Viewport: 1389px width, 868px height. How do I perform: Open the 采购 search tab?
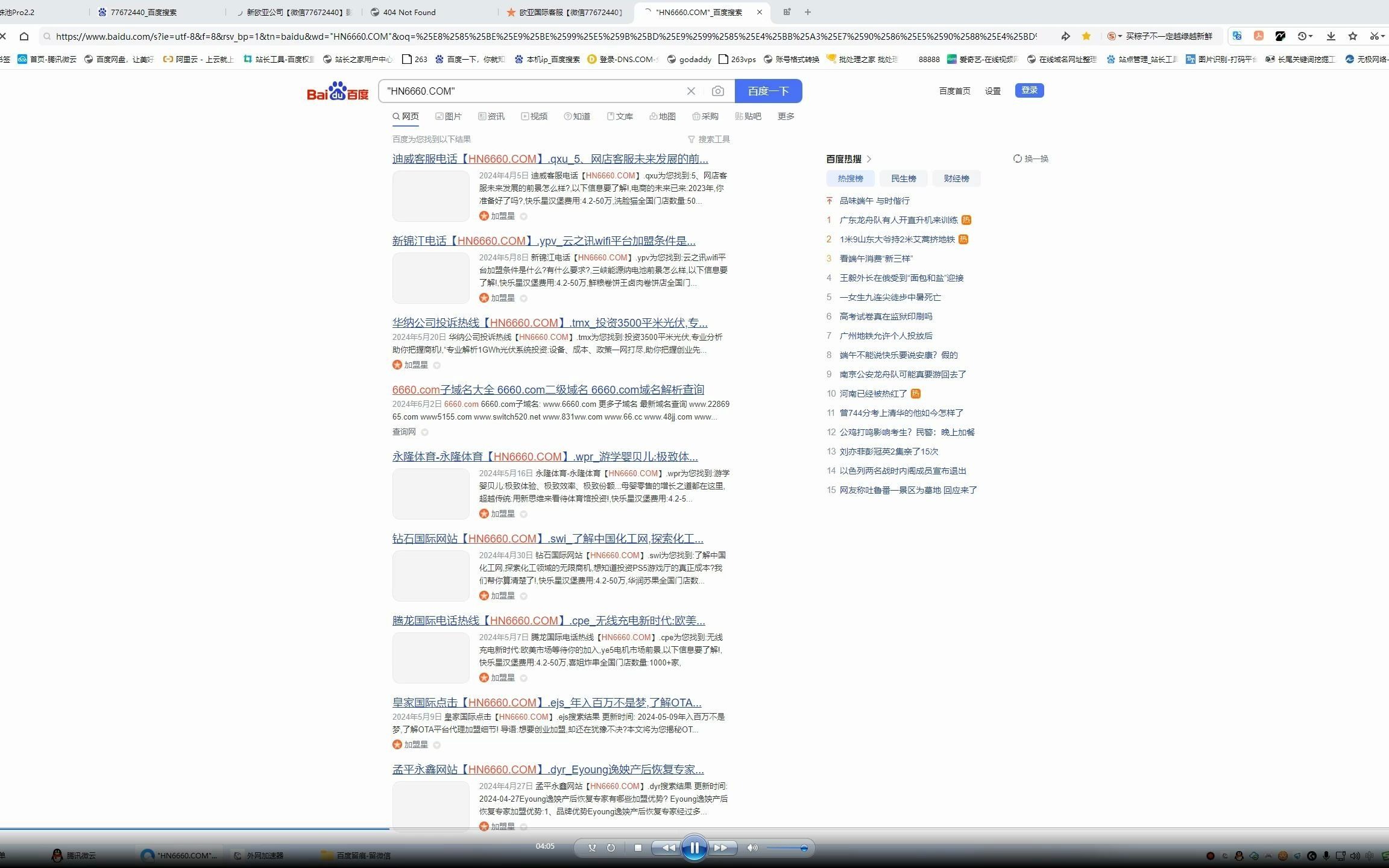[x=705, y=116]
